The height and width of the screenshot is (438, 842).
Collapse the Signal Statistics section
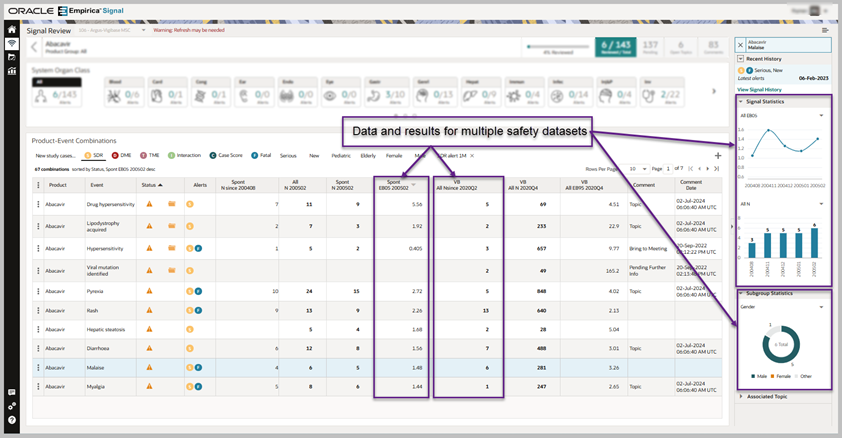[741, 101]
